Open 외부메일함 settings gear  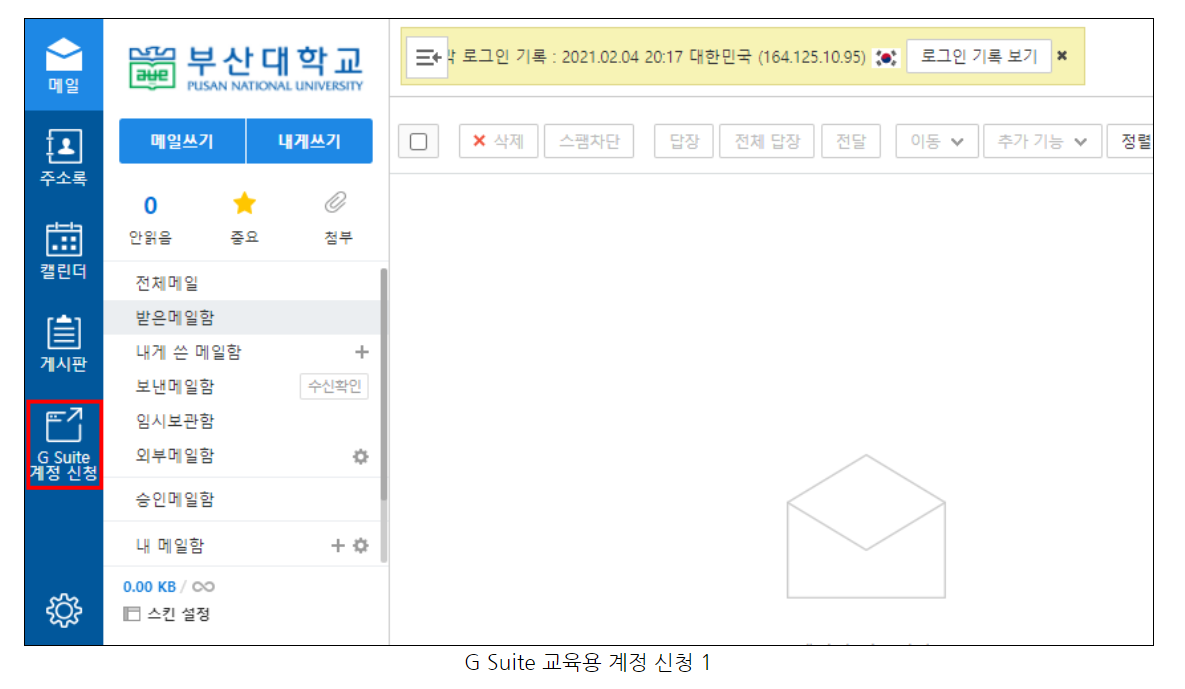360,455
